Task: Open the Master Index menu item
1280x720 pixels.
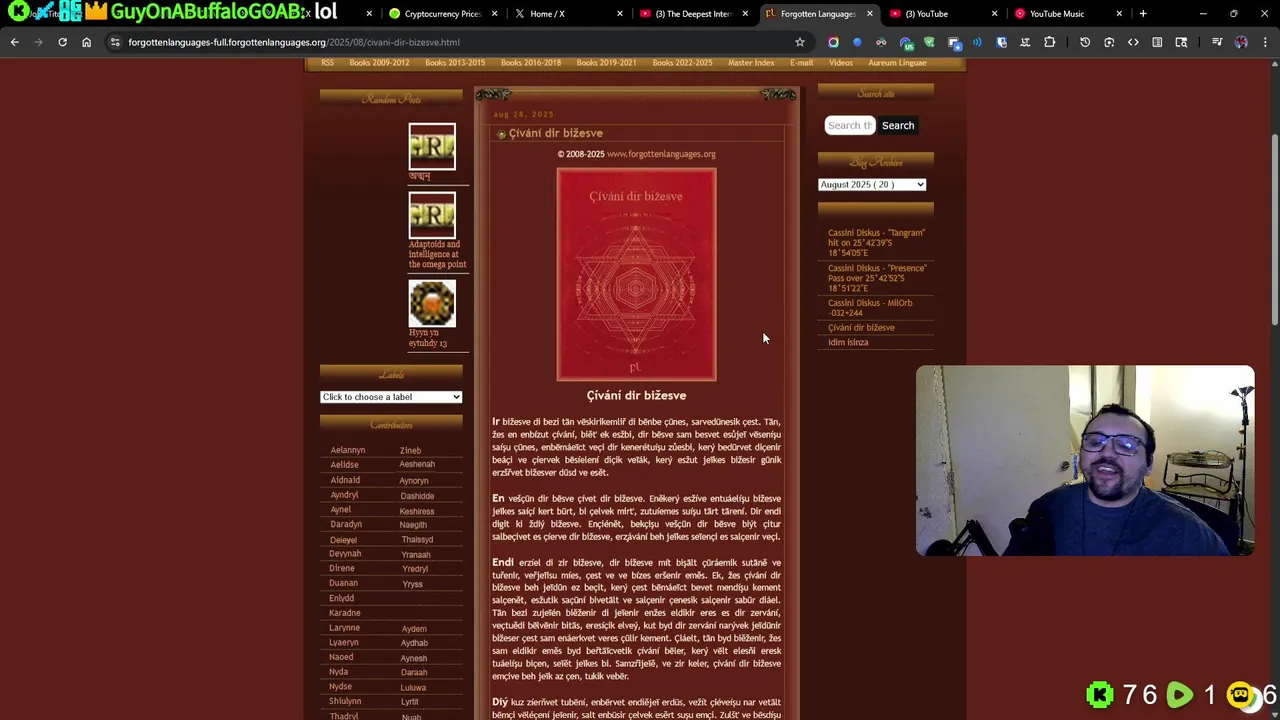Action: (x=751, y=62)
